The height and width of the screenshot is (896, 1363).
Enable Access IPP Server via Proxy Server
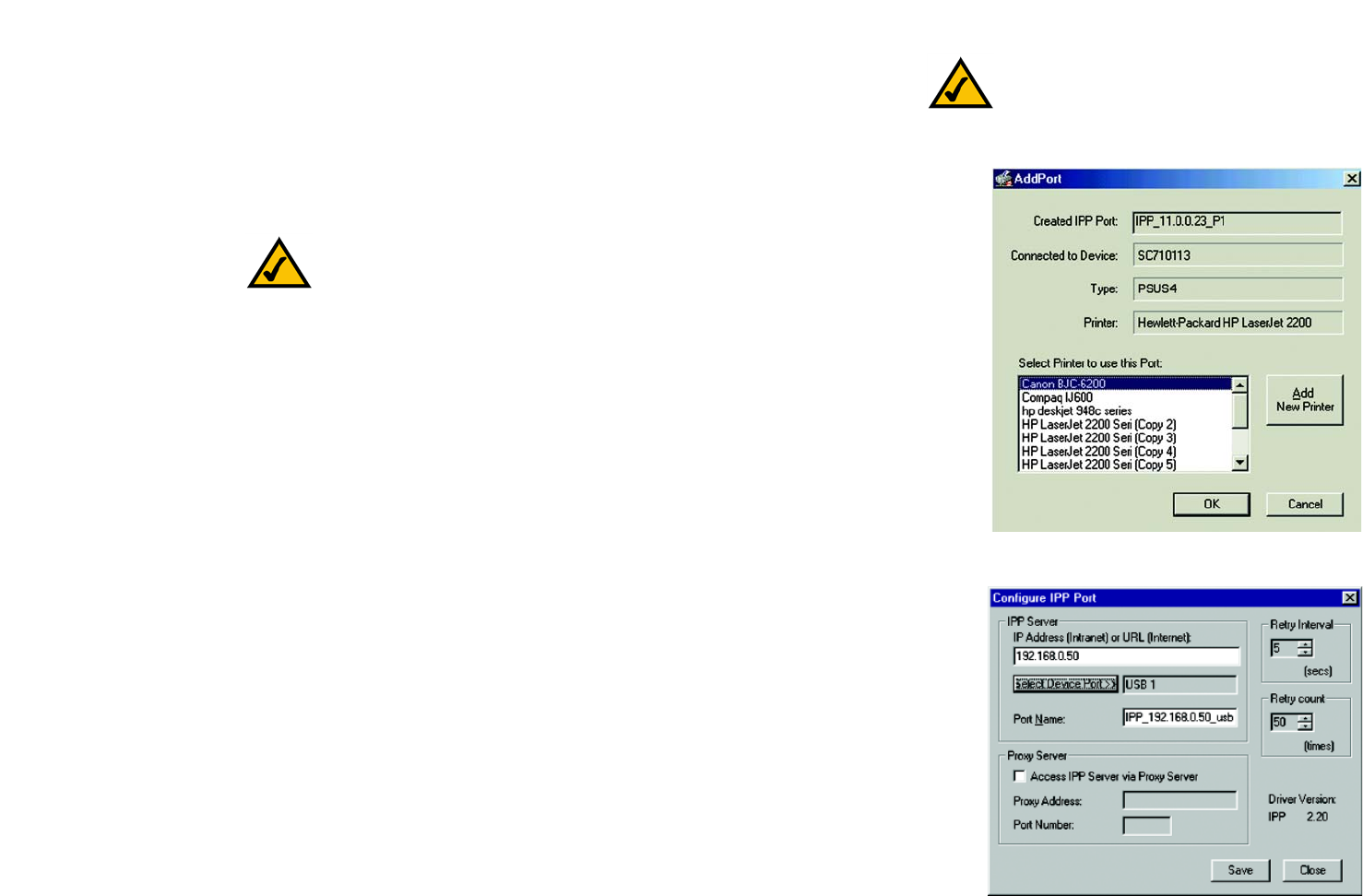tap(1019, 776)
